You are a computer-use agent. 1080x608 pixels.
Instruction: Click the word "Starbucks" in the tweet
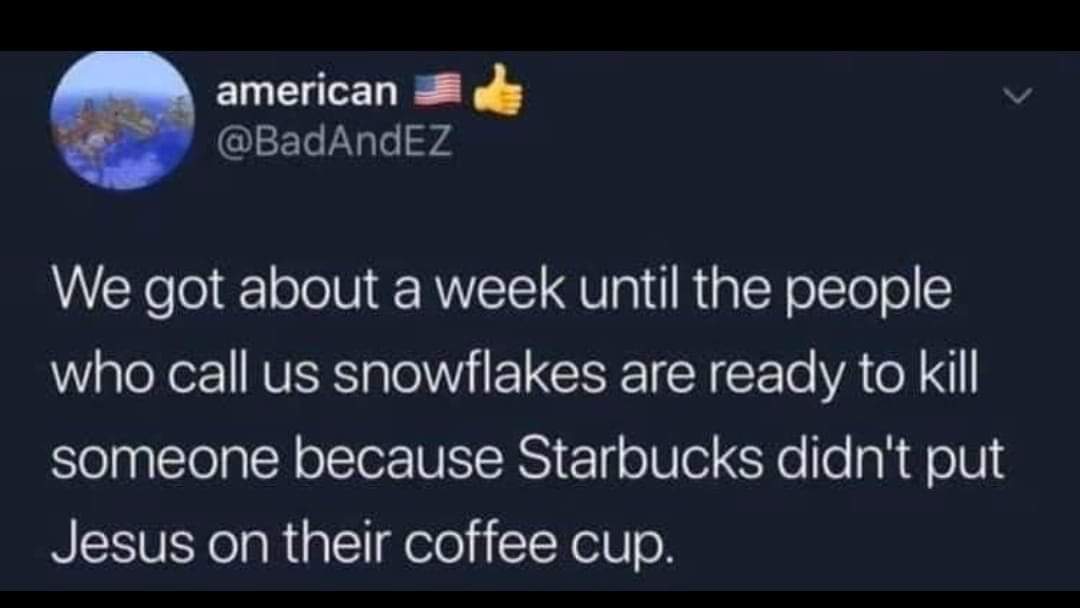[640, 459]
